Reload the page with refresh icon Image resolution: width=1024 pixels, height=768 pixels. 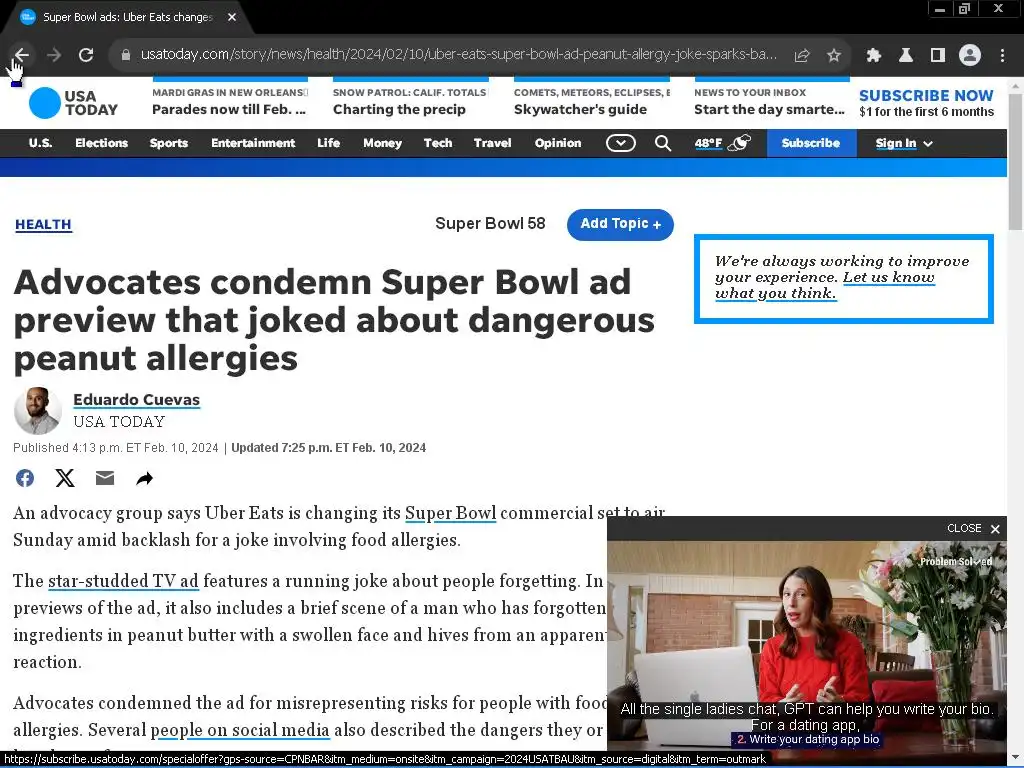click(86, 55)
